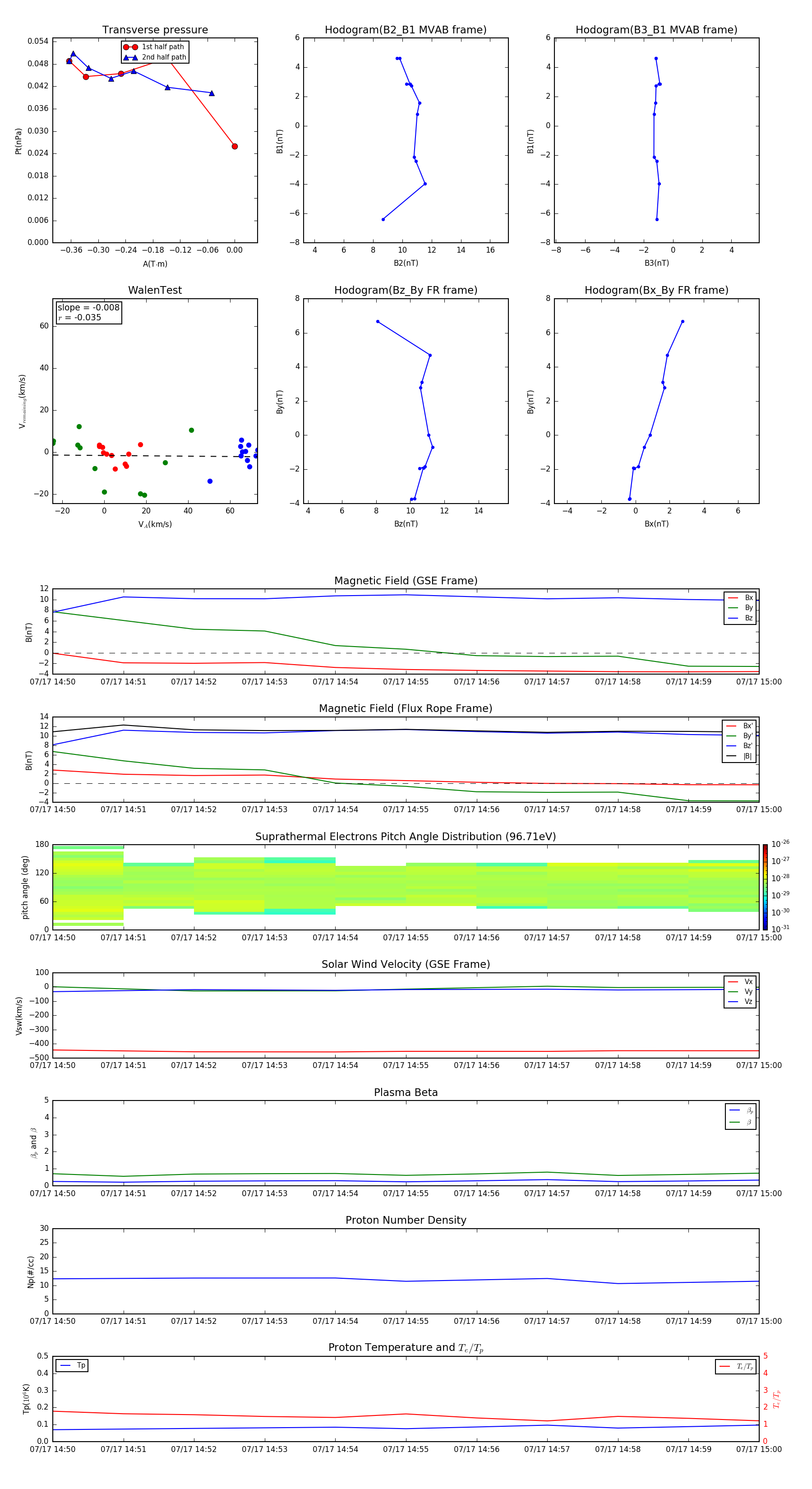The width and height of the screenshot is (812, 1489).
Task: Click the pitch angle colorbar
Action: tap(765, 887)
